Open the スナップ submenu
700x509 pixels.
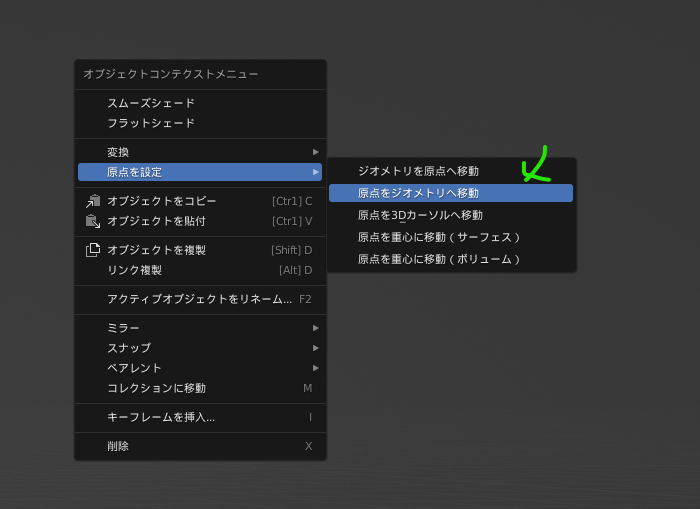click(200, 348)
